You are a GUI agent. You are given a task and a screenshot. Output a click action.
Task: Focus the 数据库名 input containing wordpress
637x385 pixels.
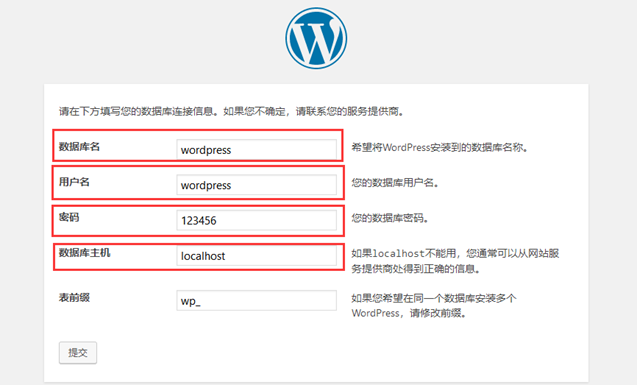[x=256, y=149]
